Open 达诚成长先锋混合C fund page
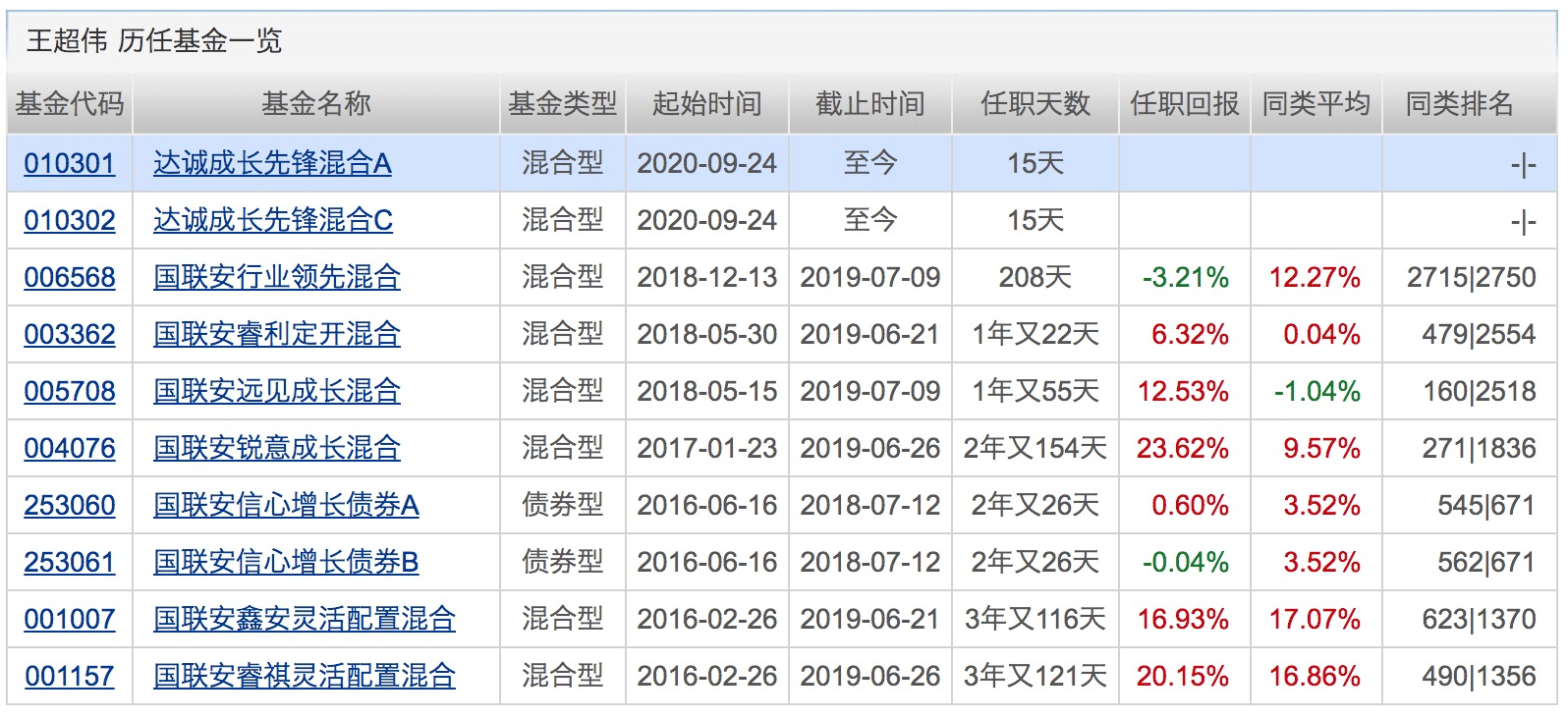The width and height of the screenshot is (1568, 719). click(x=273, y=220)
